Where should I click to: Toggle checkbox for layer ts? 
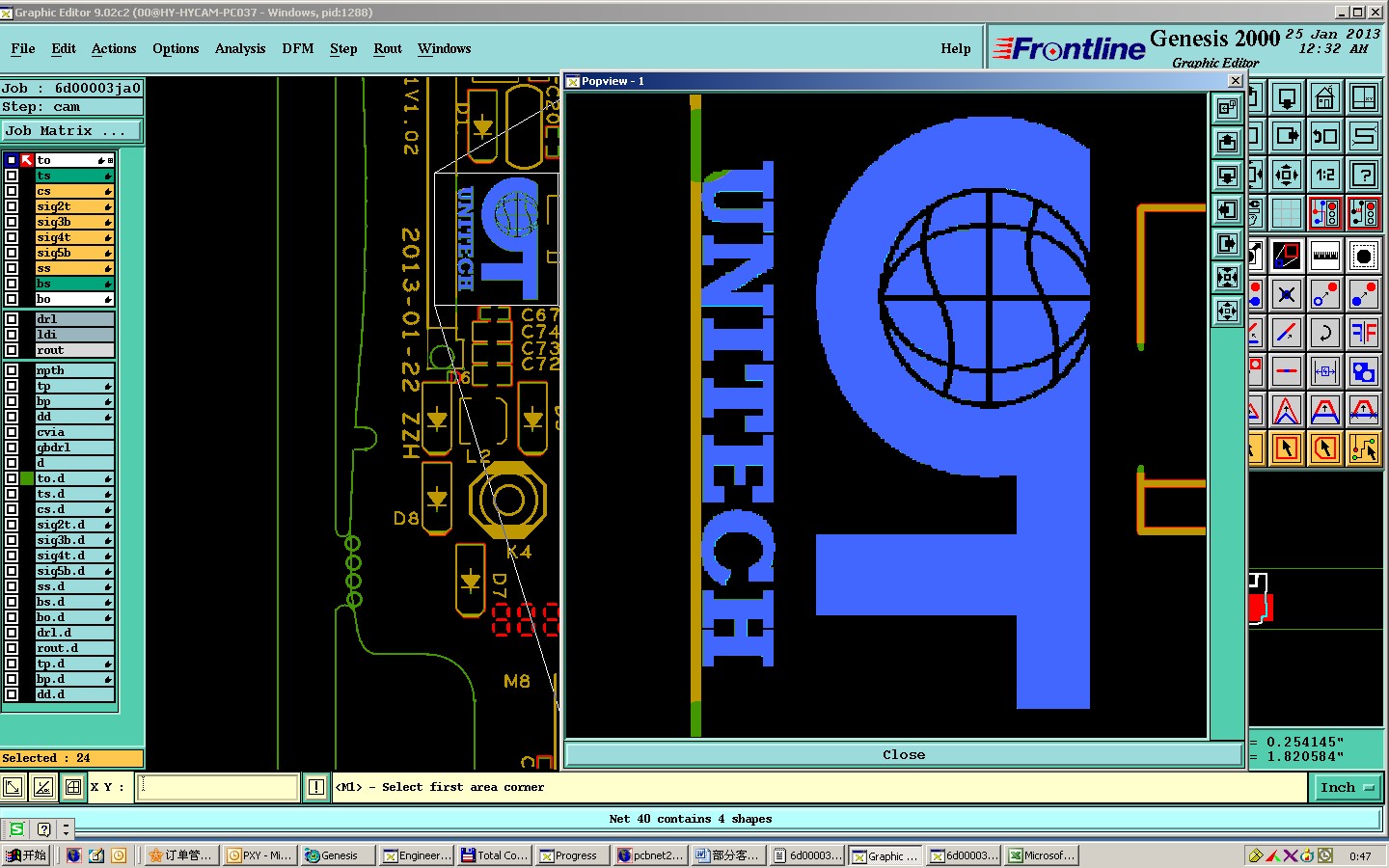[12, 176]
